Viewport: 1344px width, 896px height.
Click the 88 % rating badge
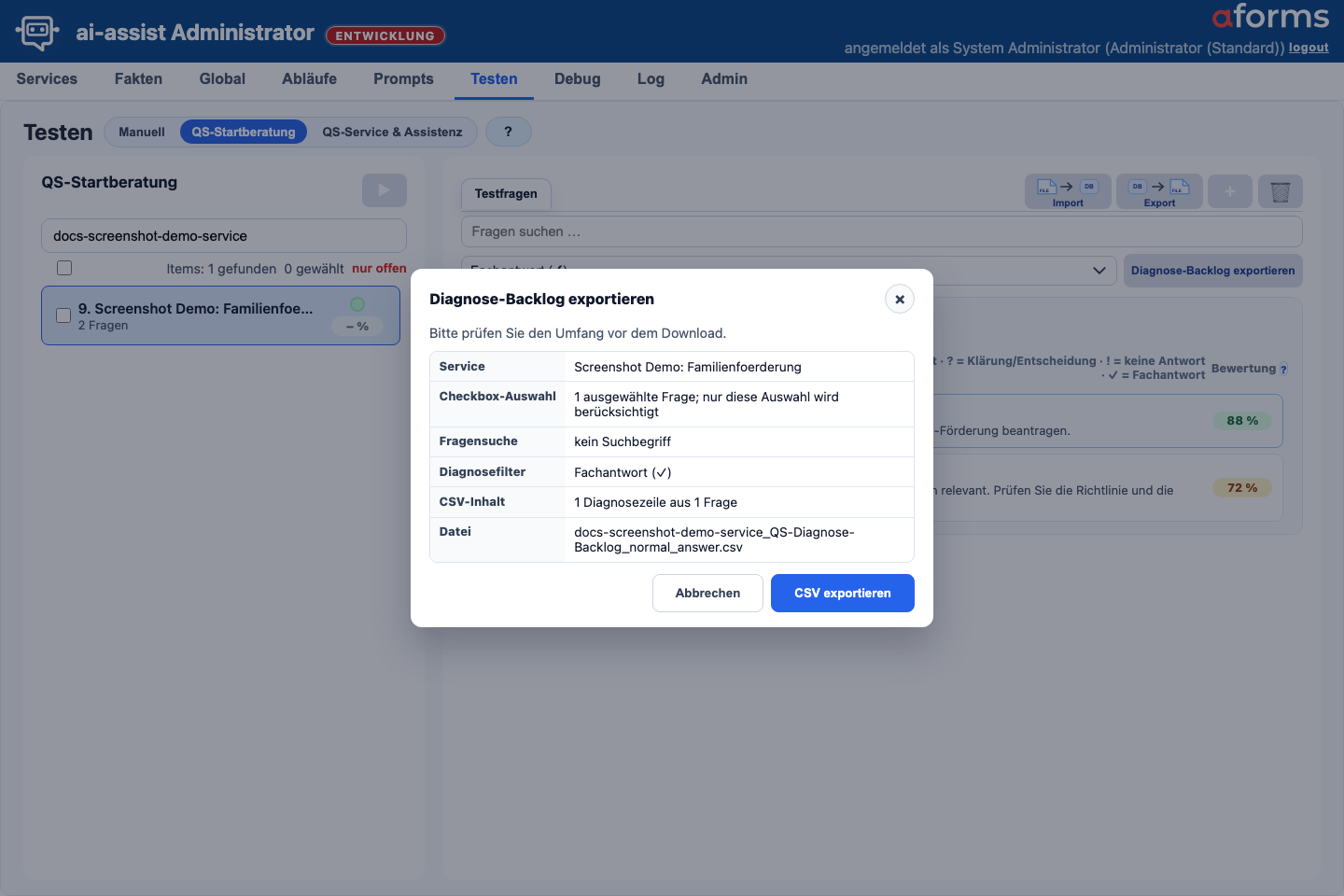tap(1242, 420)
